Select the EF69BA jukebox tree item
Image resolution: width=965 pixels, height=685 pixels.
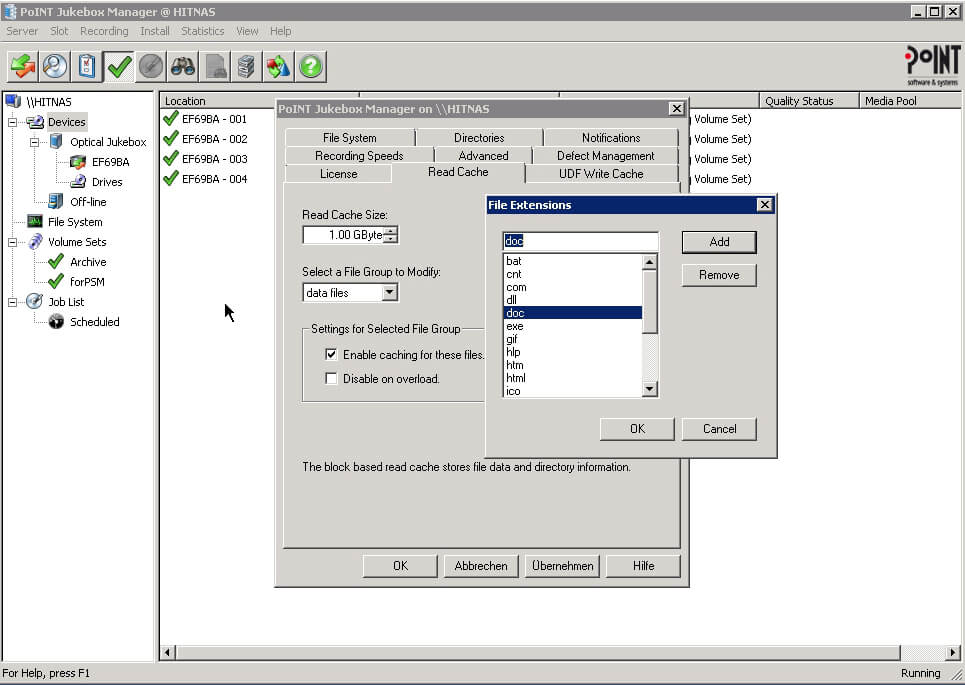pyautogui.click(x=111, y=162)
